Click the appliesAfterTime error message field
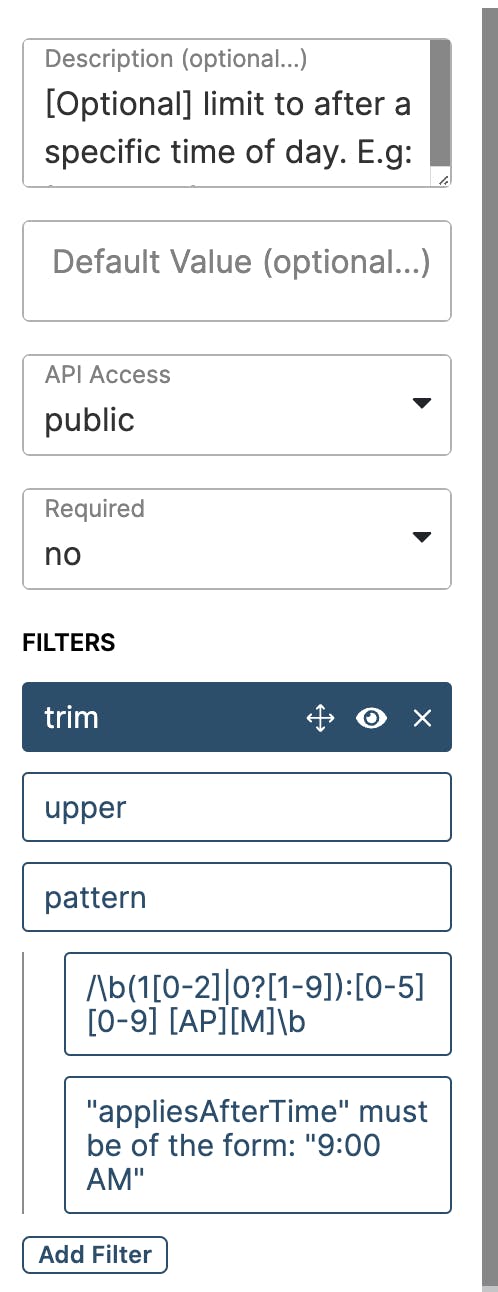The width and height of the screenshot is (498, 1292). tap(258, 1145)
